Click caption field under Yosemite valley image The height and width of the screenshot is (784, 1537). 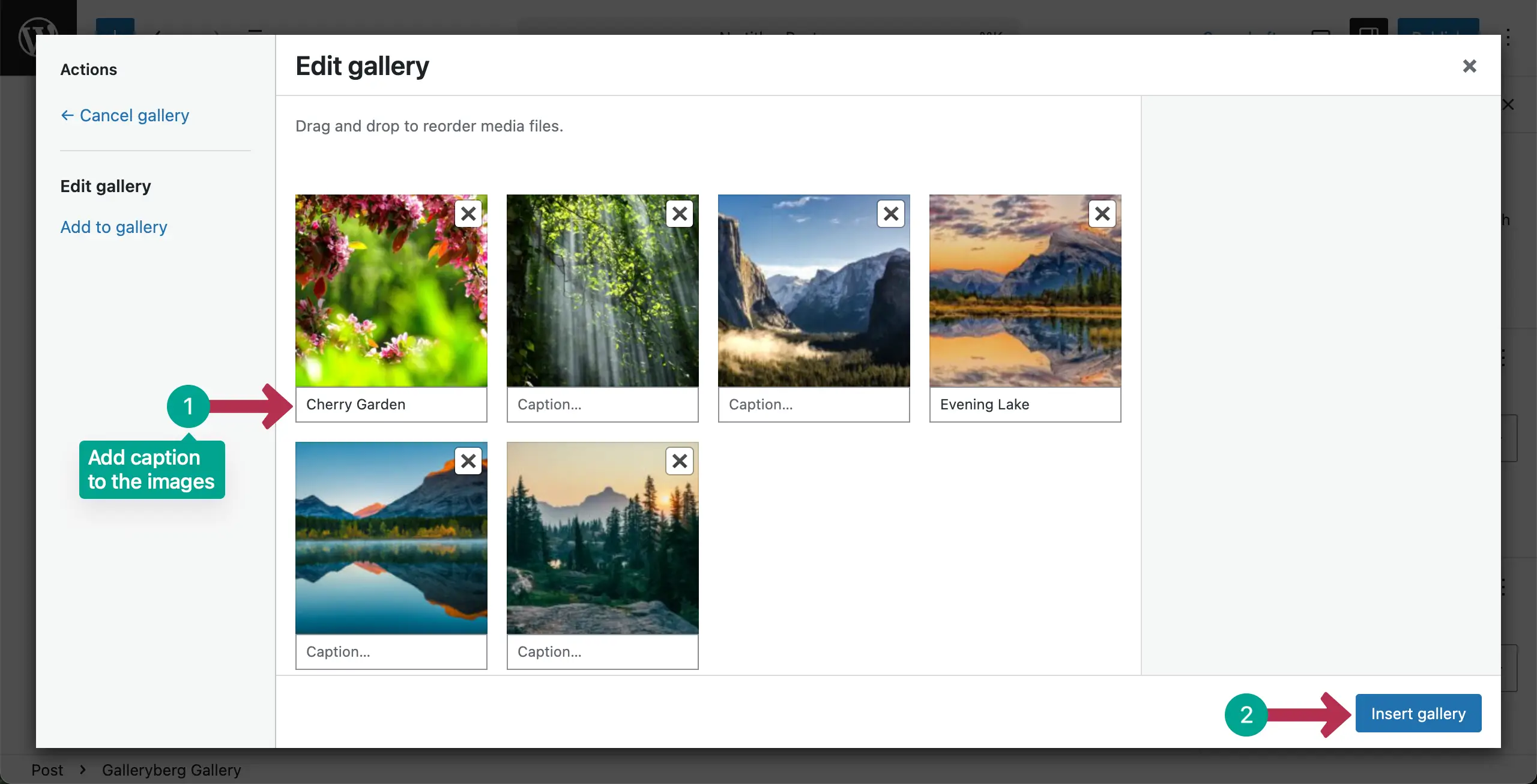[814, 405]
